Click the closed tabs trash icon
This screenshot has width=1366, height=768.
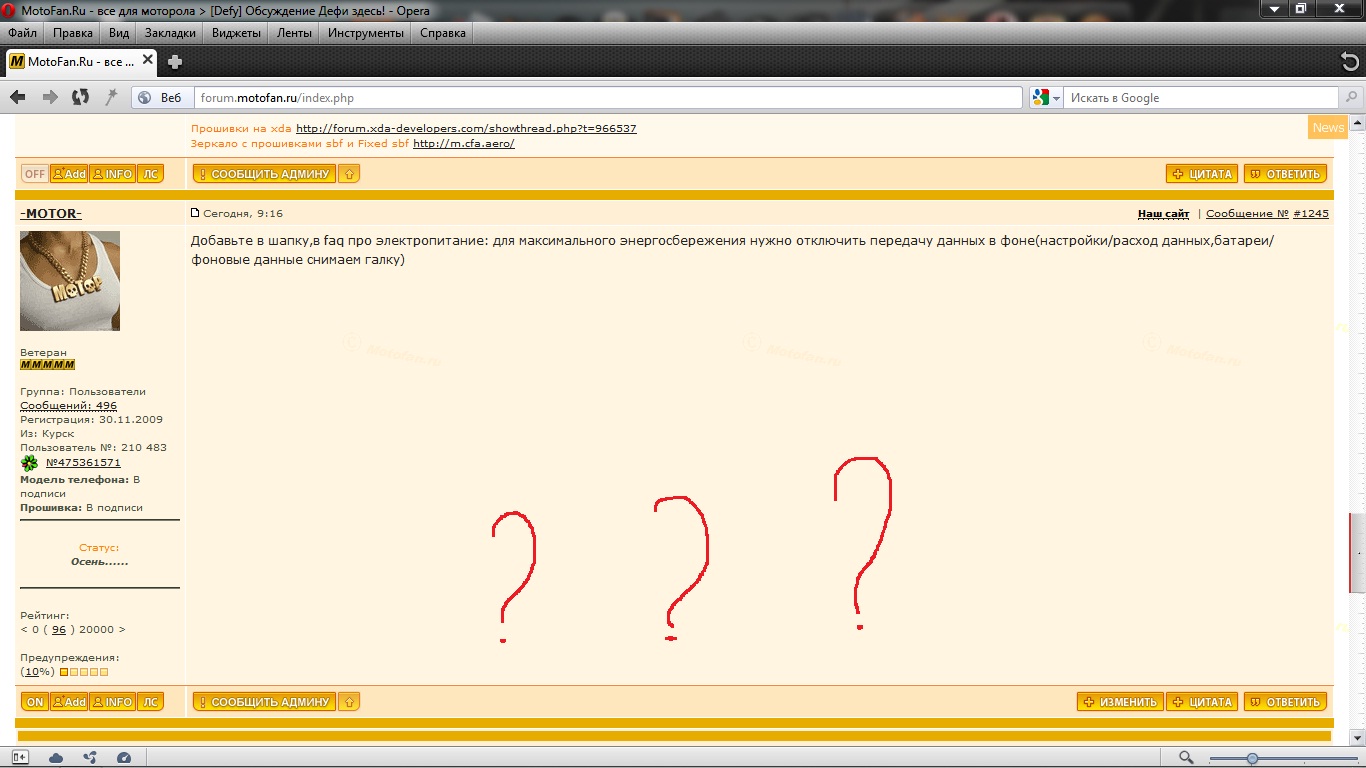tap(1349, 61)
